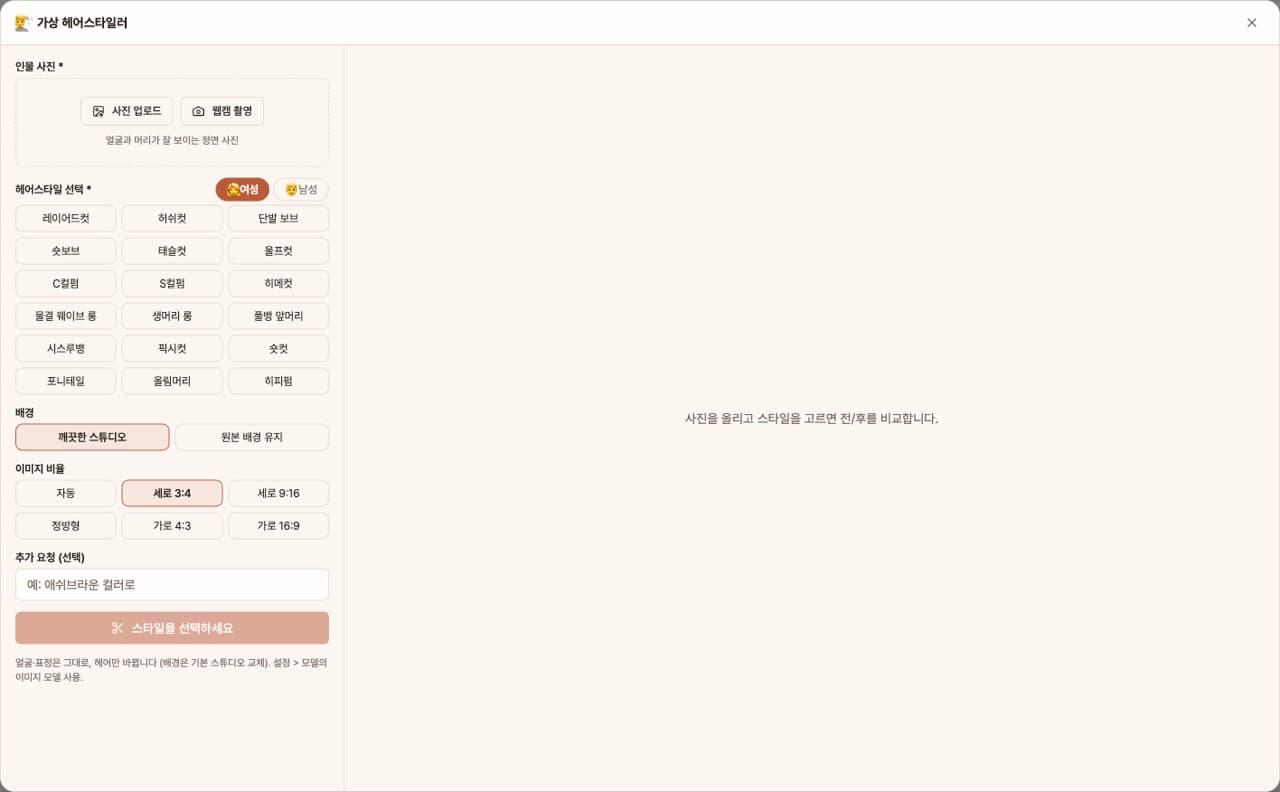Click the footer note about 이미지 모델 사용
The image size is (1280, 792).
(171, 670)
